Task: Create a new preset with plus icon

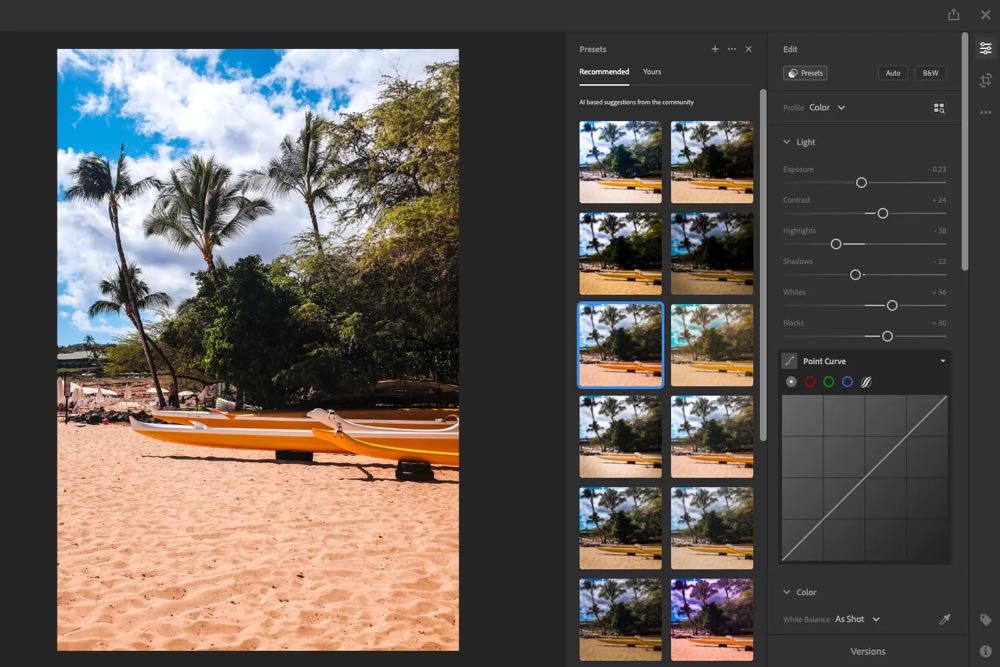Action: (715, 49)
